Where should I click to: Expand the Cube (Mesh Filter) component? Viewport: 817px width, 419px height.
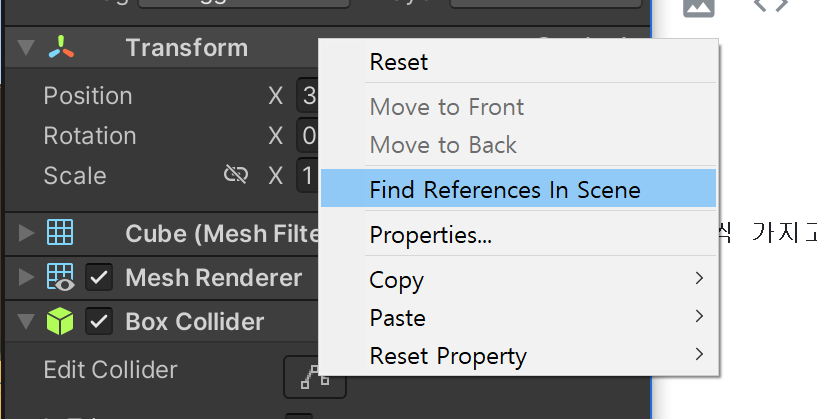click(26, 233)
